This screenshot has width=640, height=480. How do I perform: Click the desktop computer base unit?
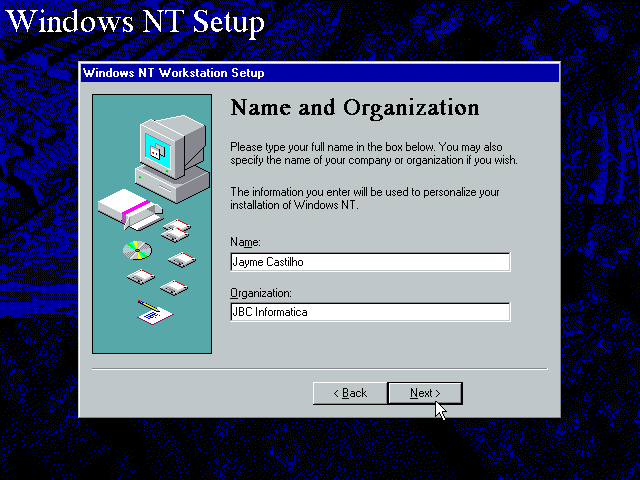pos(176,181)
